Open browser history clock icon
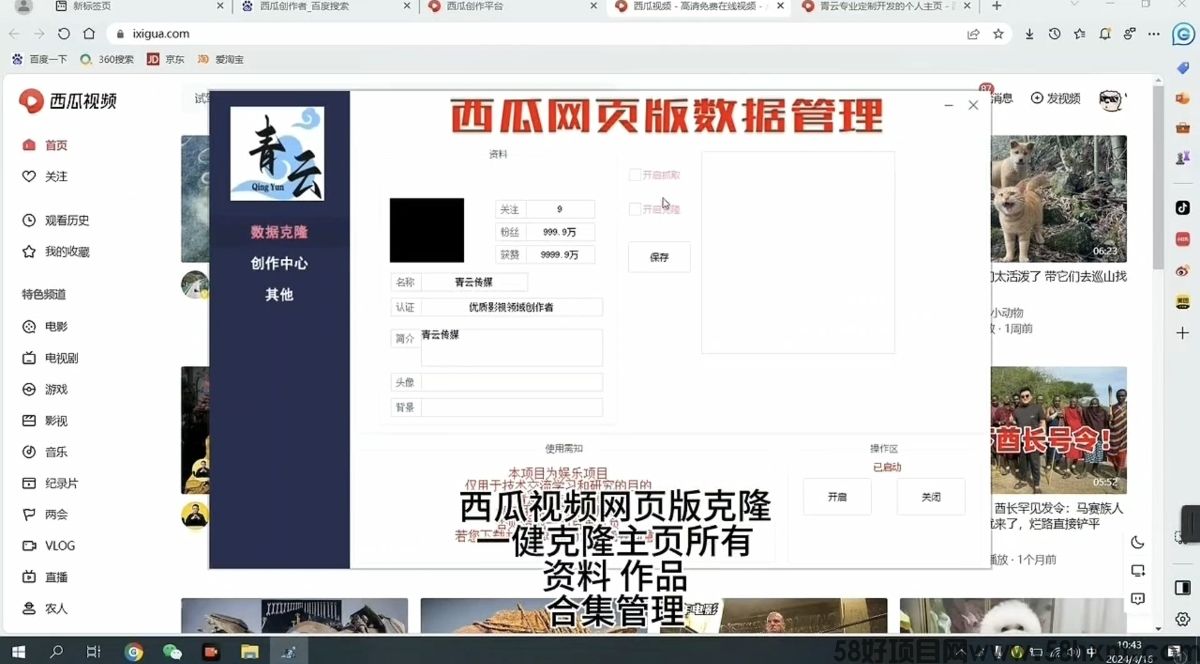The width and height of the screenshot is (1200, 664). (x=1054, y=34)
